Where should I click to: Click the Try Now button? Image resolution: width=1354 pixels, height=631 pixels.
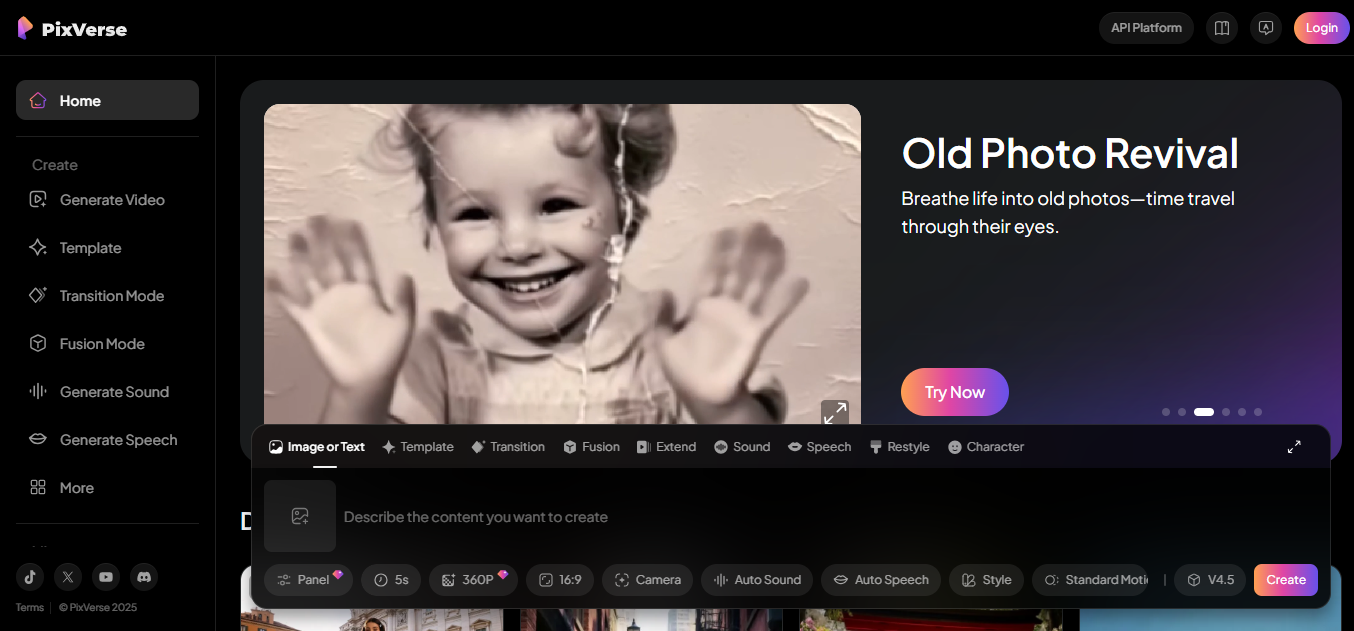(955, 392)
